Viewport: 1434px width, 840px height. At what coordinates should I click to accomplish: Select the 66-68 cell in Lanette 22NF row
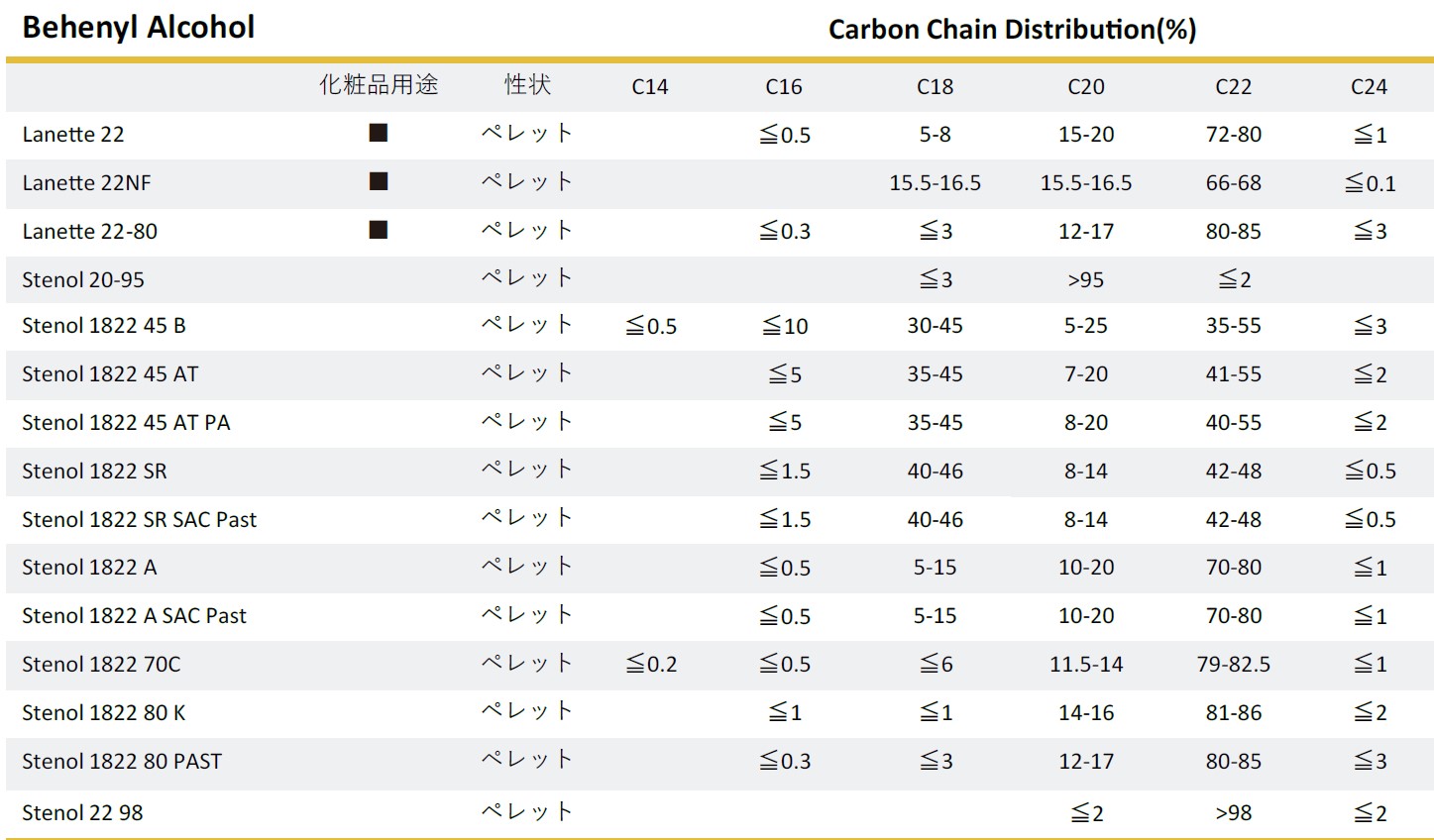[x=1234, y=183]
